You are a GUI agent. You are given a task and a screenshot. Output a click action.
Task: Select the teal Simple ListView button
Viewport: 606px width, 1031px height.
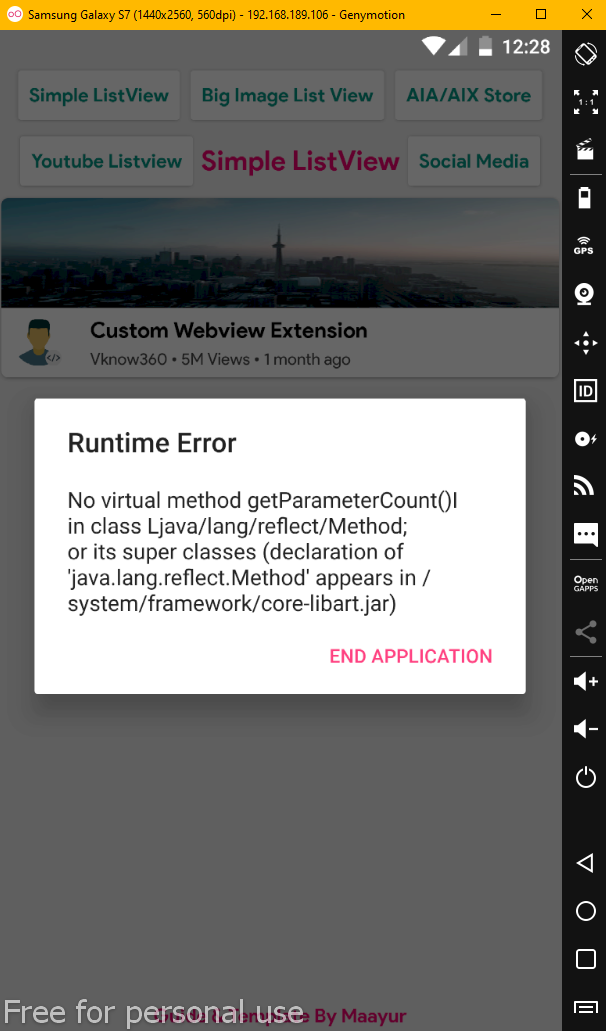click(x=99, y=95)
